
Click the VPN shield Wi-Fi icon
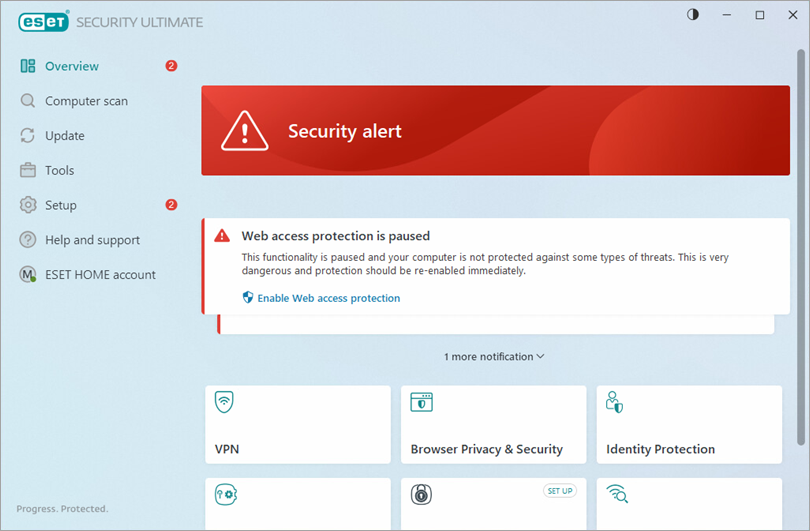pyautogui.click(x=224, y=401)
